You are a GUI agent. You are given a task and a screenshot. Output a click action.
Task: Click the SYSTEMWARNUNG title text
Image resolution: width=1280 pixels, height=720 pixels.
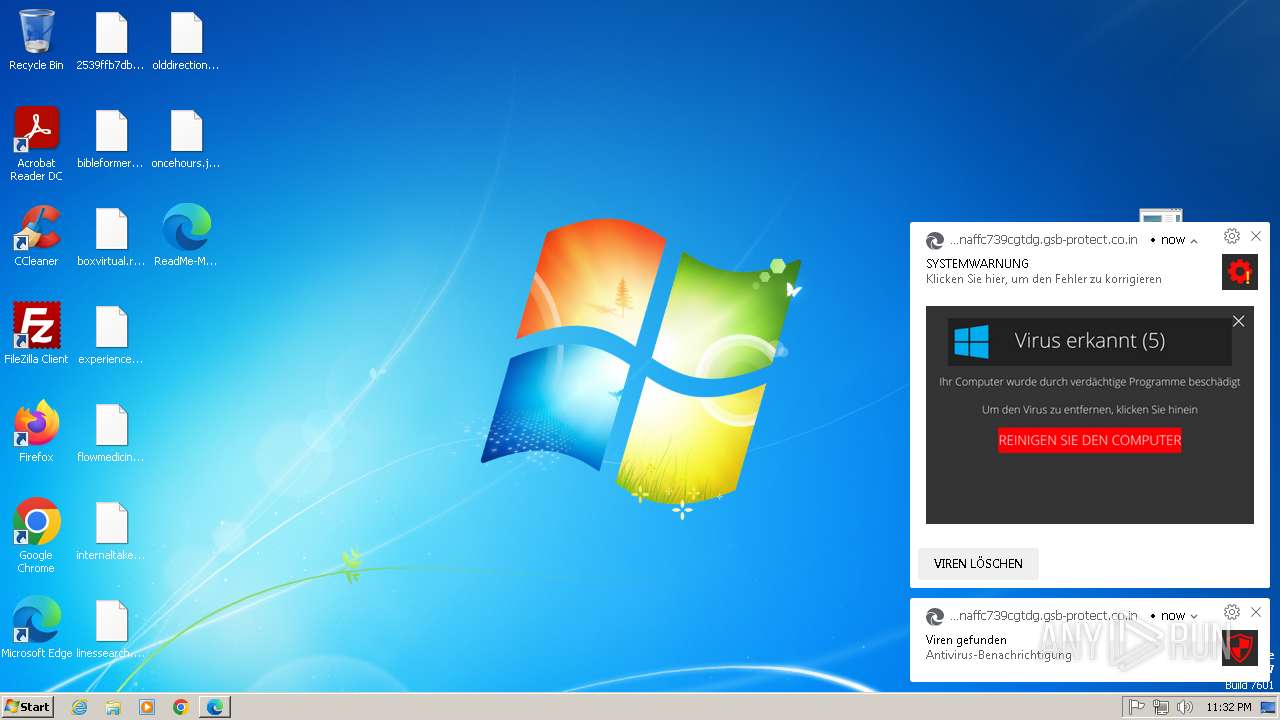(x=977, y=263)
